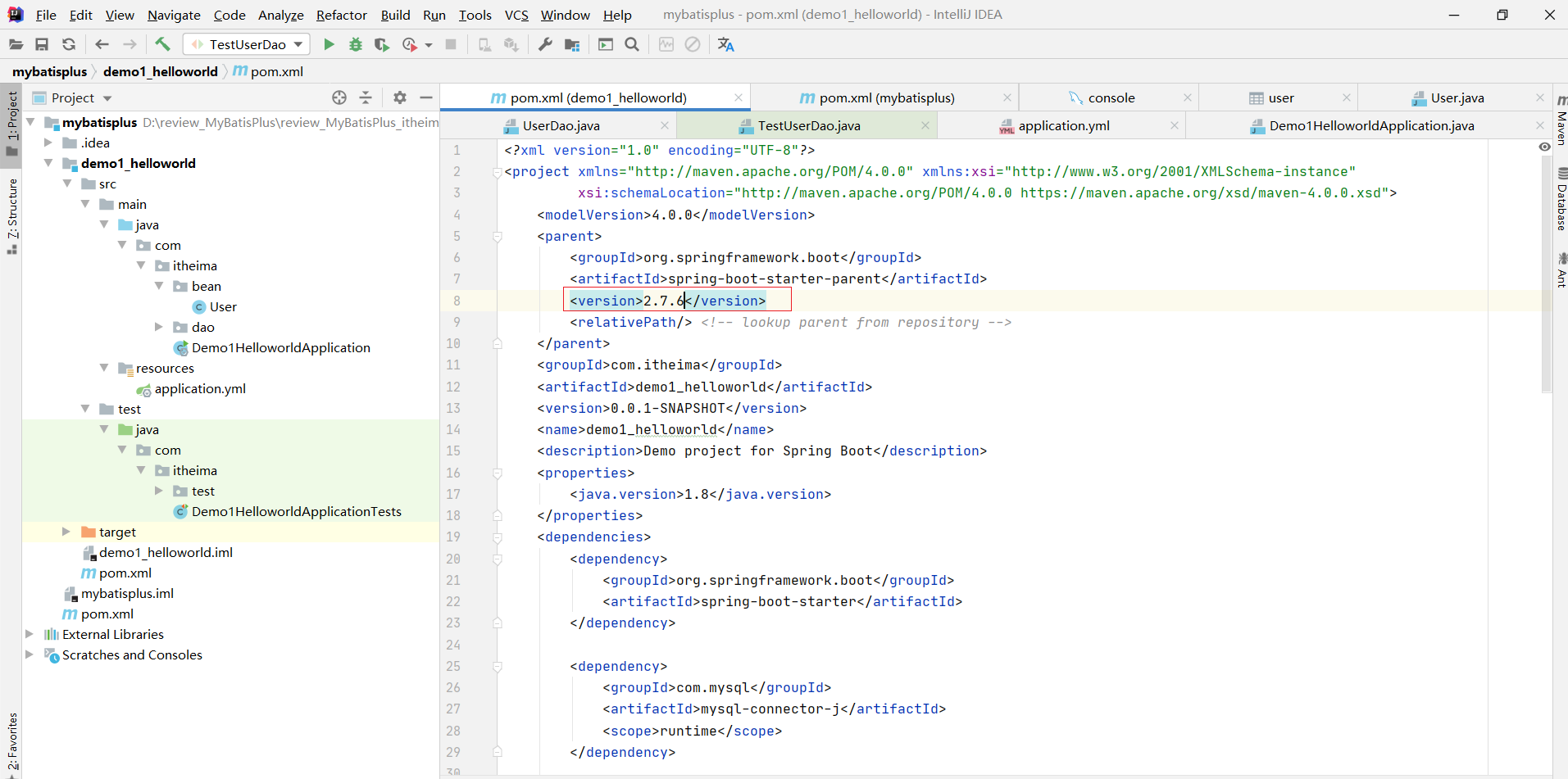Screen dimensions: 1568x779
Task: Switch to the UserDao.java tab
Action: click(x=561, y=125)
